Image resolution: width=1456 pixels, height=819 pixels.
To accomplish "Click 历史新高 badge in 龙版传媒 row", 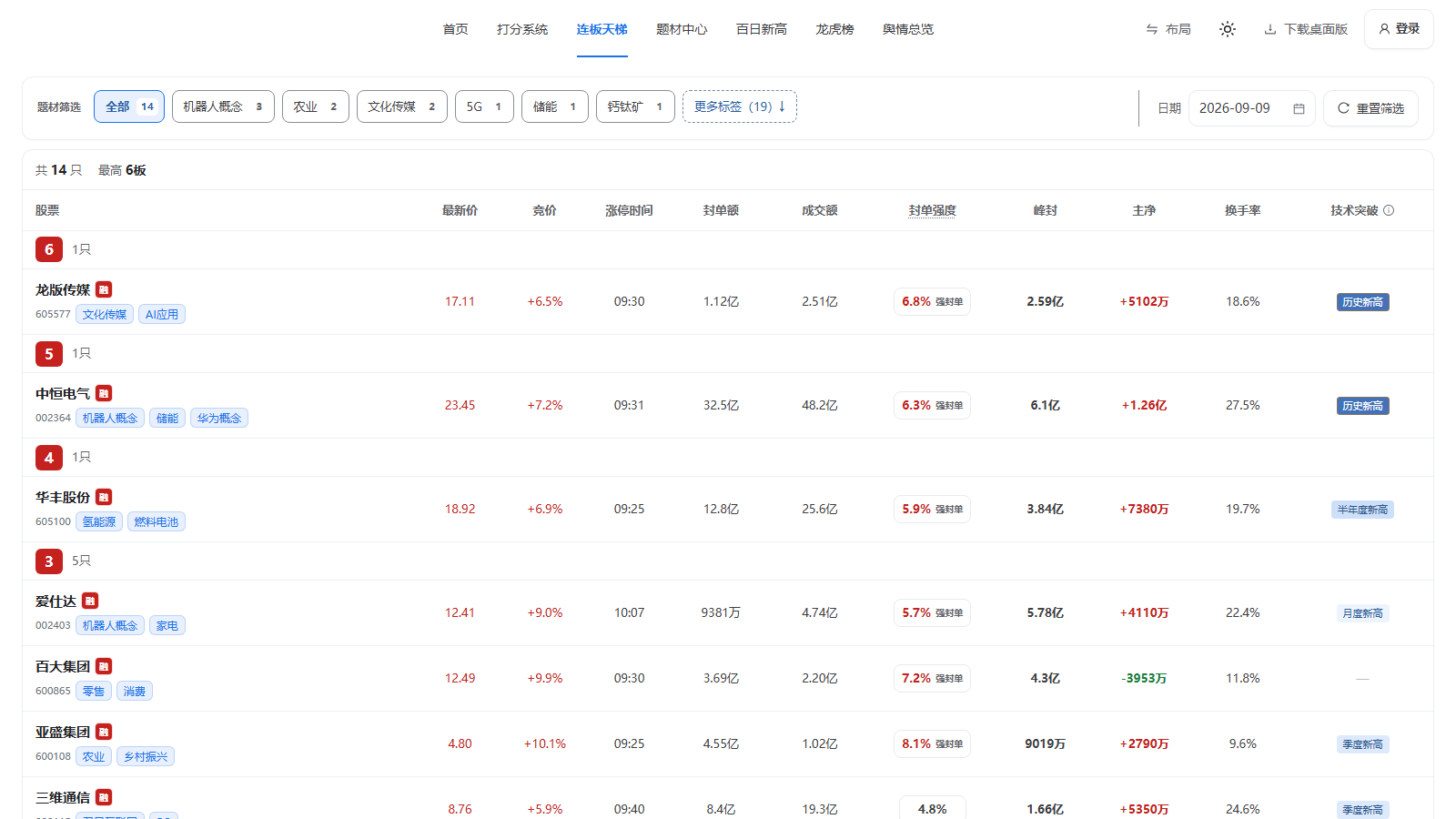I will pyautogui.click(x=1362, y=302).
